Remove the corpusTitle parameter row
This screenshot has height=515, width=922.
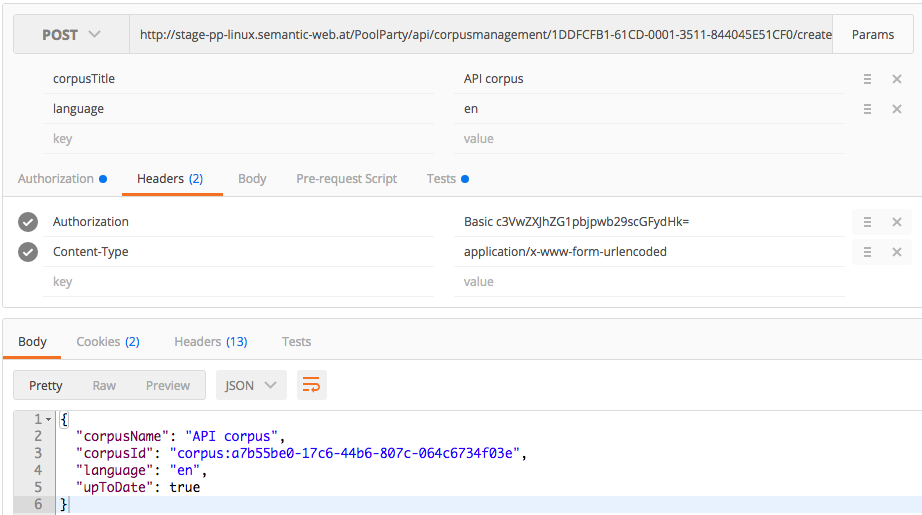click(897, 79)
